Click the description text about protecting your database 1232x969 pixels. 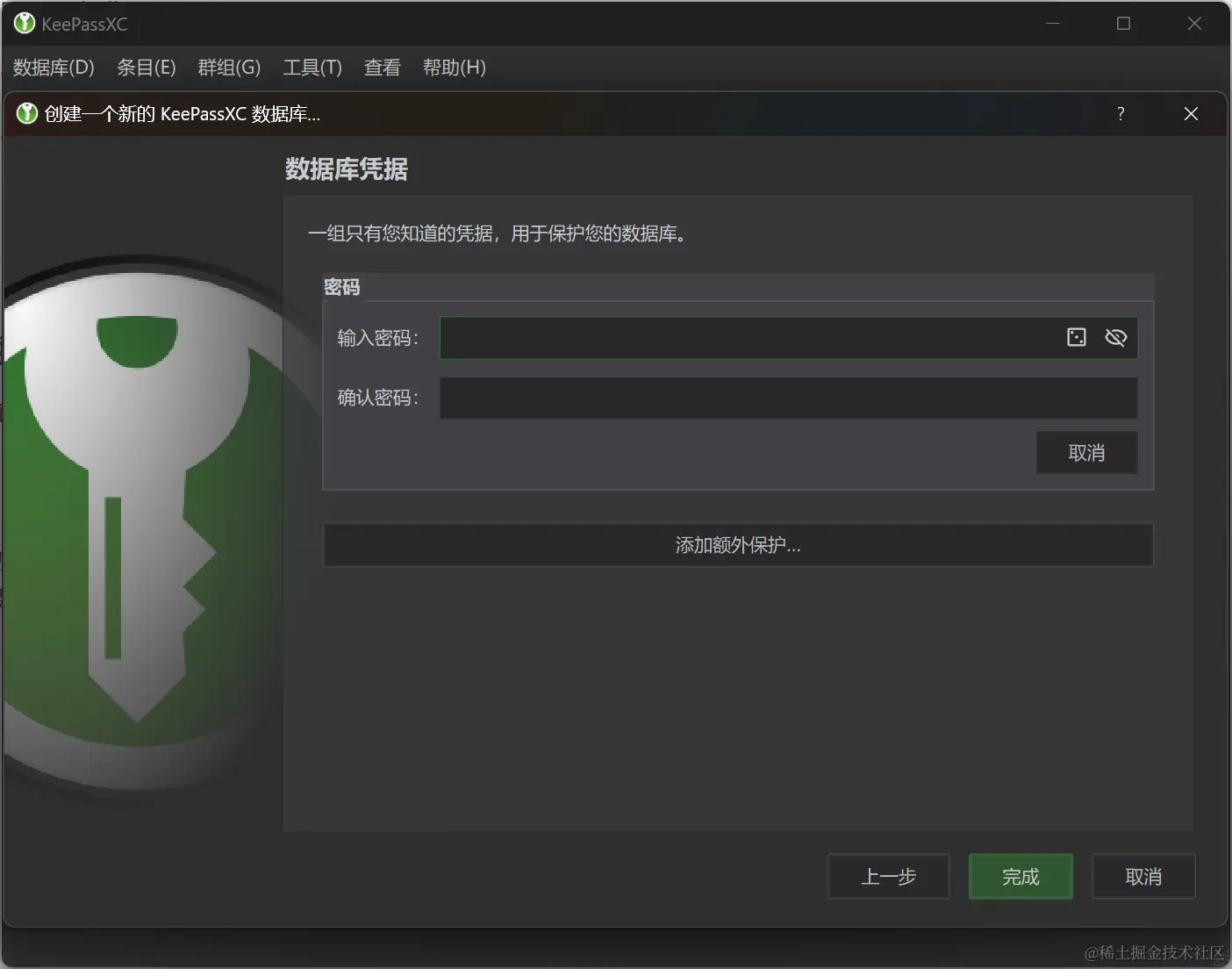[x=498, y=233]
